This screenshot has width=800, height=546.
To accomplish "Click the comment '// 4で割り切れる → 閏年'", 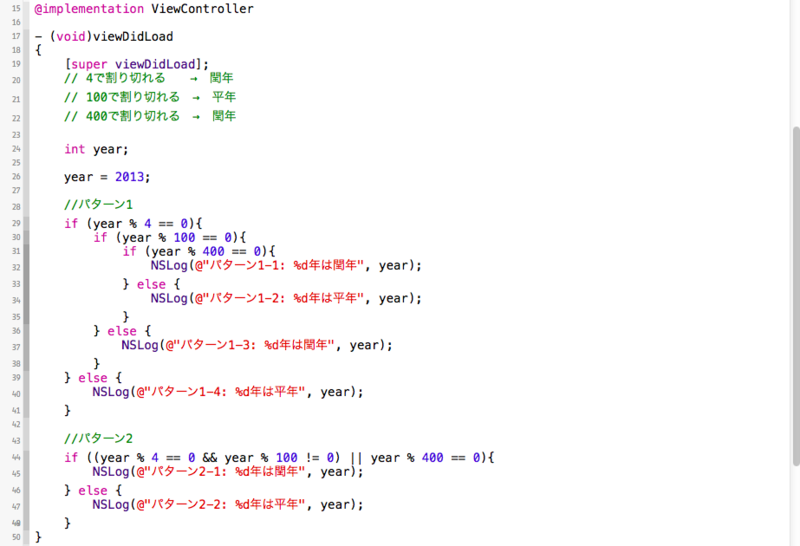I will (x=148, y=78).
